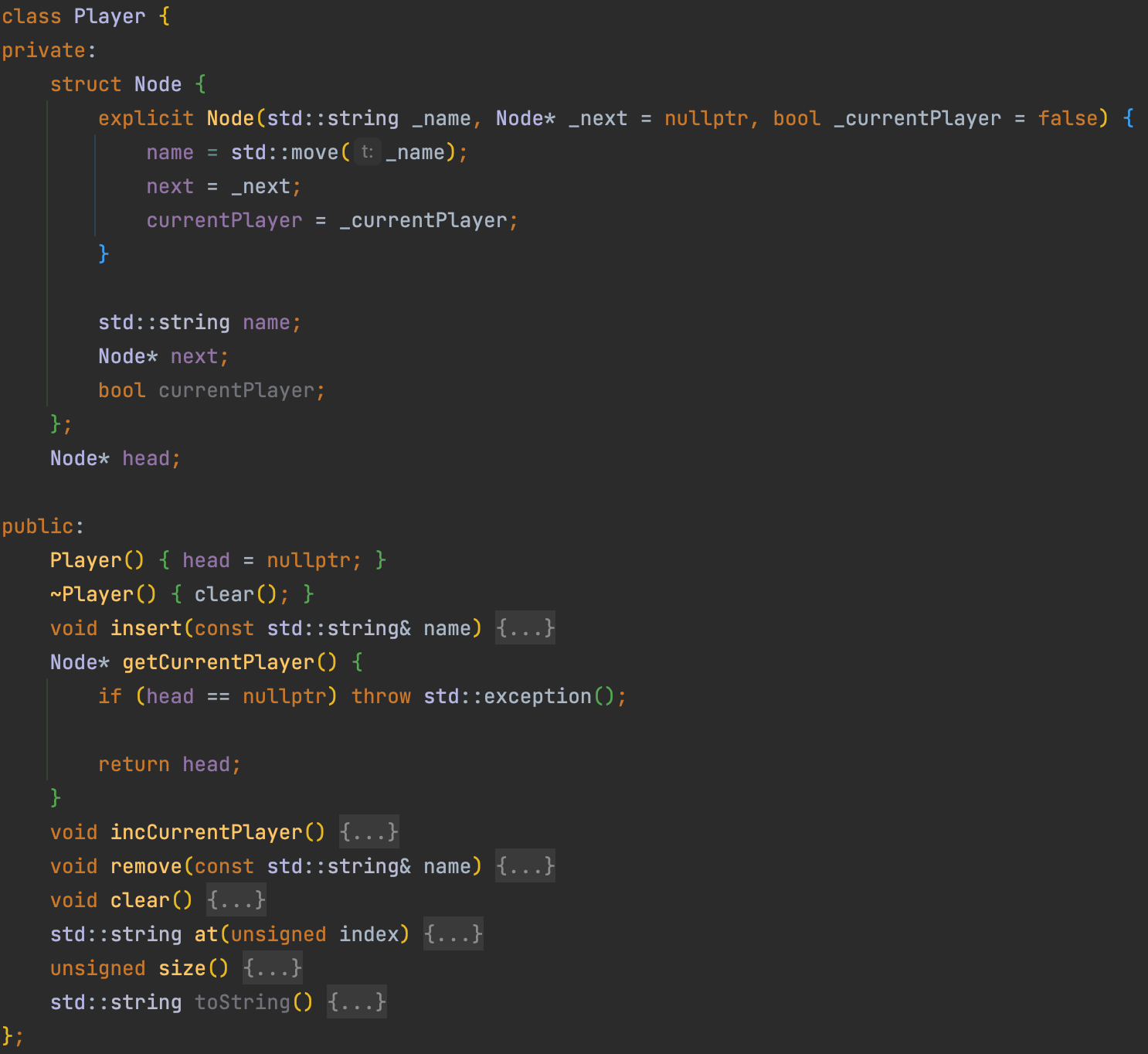Viewport: 1148px width, 1054px height.
Task: Click 'currentPlayer = _currentPlayer;' assignment line
Action: [332, 220]
